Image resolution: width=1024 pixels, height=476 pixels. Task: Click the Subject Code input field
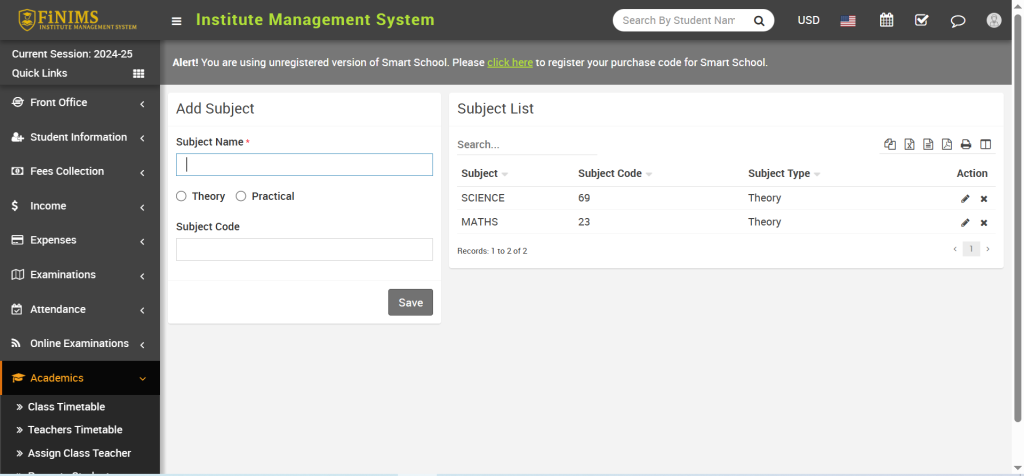pyautogui.click(x=304, y=250)
